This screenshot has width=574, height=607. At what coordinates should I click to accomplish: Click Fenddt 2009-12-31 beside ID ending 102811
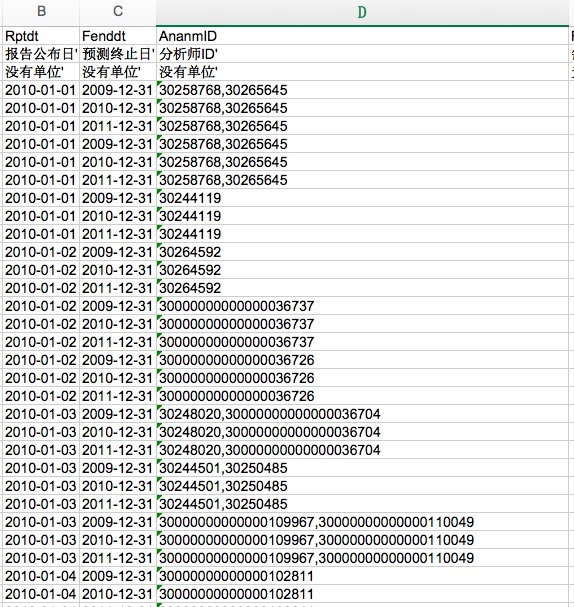(118, 576)
